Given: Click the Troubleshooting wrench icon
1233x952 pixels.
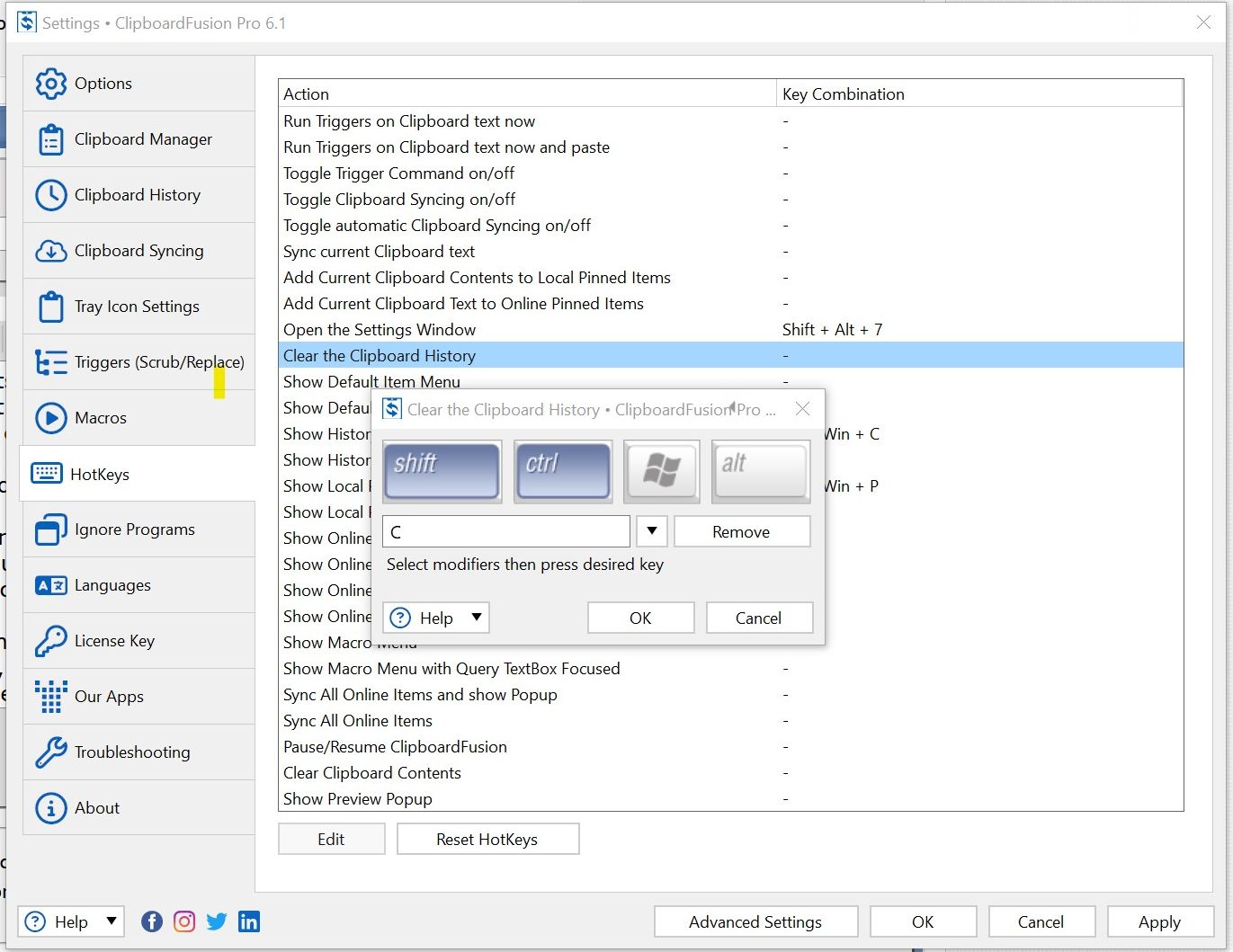Looking at the screenshot, I should click(x=51, y=752).
